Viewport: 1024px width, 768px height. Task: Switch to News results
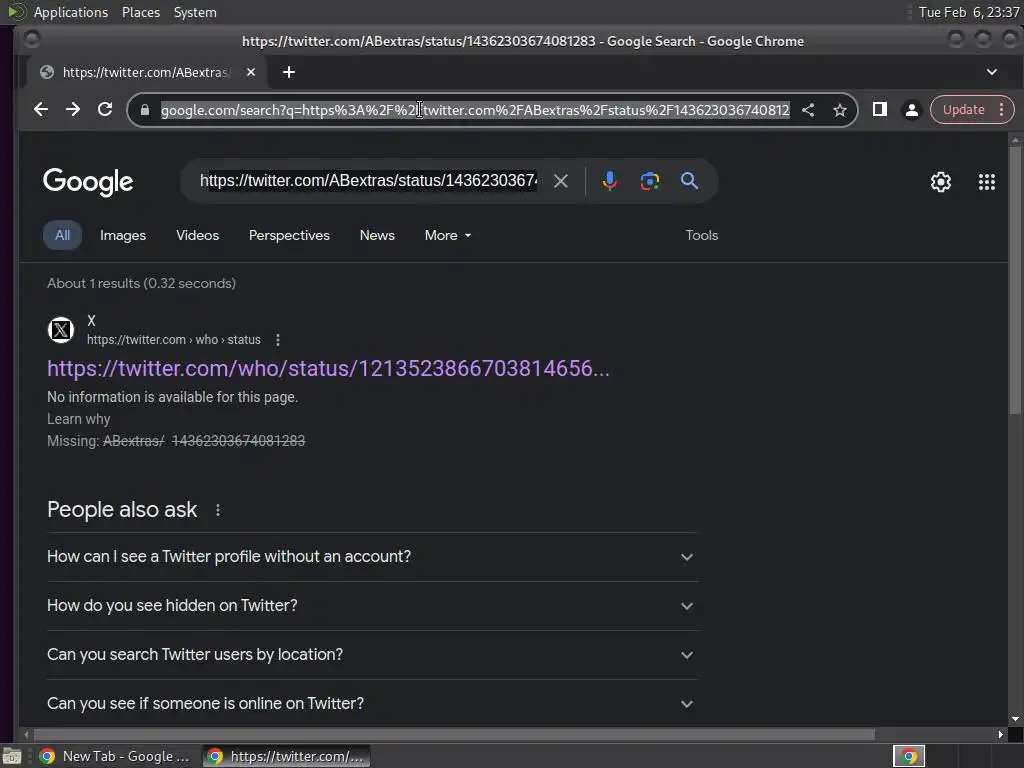377,235
